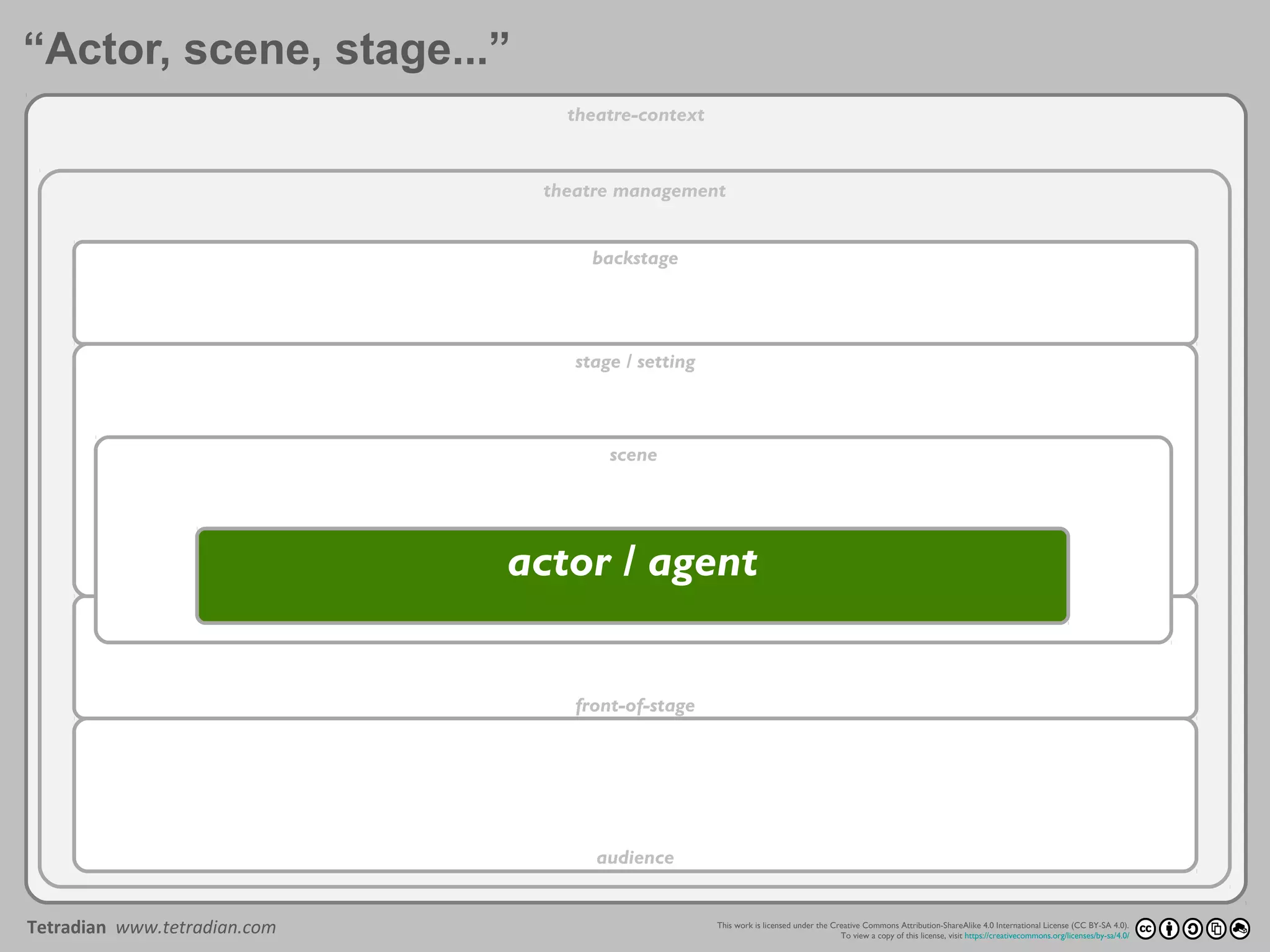Screen dimensions: 1270x952
Task: Click the license description text
Action: pyautogui.click(x=922, y=925)
